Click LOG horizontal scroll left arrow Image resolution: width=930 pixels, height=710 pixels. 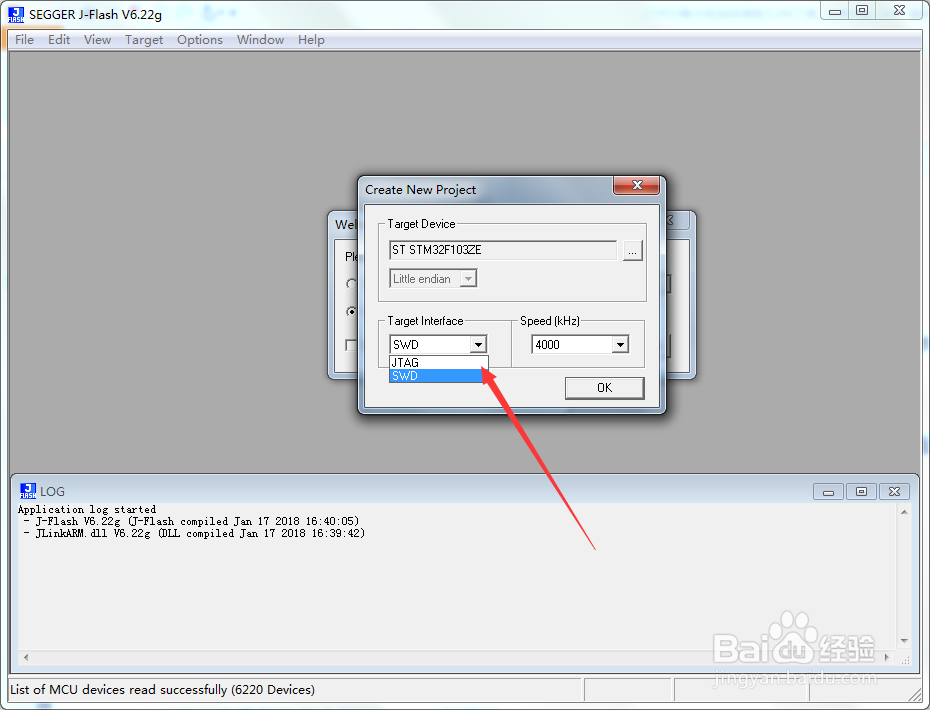(x=26, y=657)
